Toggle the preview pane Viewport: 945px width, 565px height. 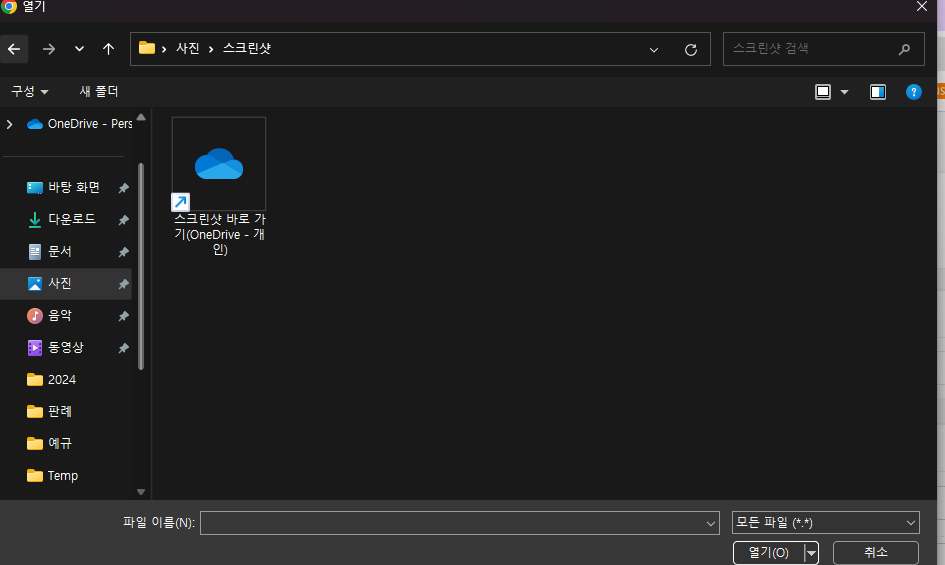tap(878, 92)
